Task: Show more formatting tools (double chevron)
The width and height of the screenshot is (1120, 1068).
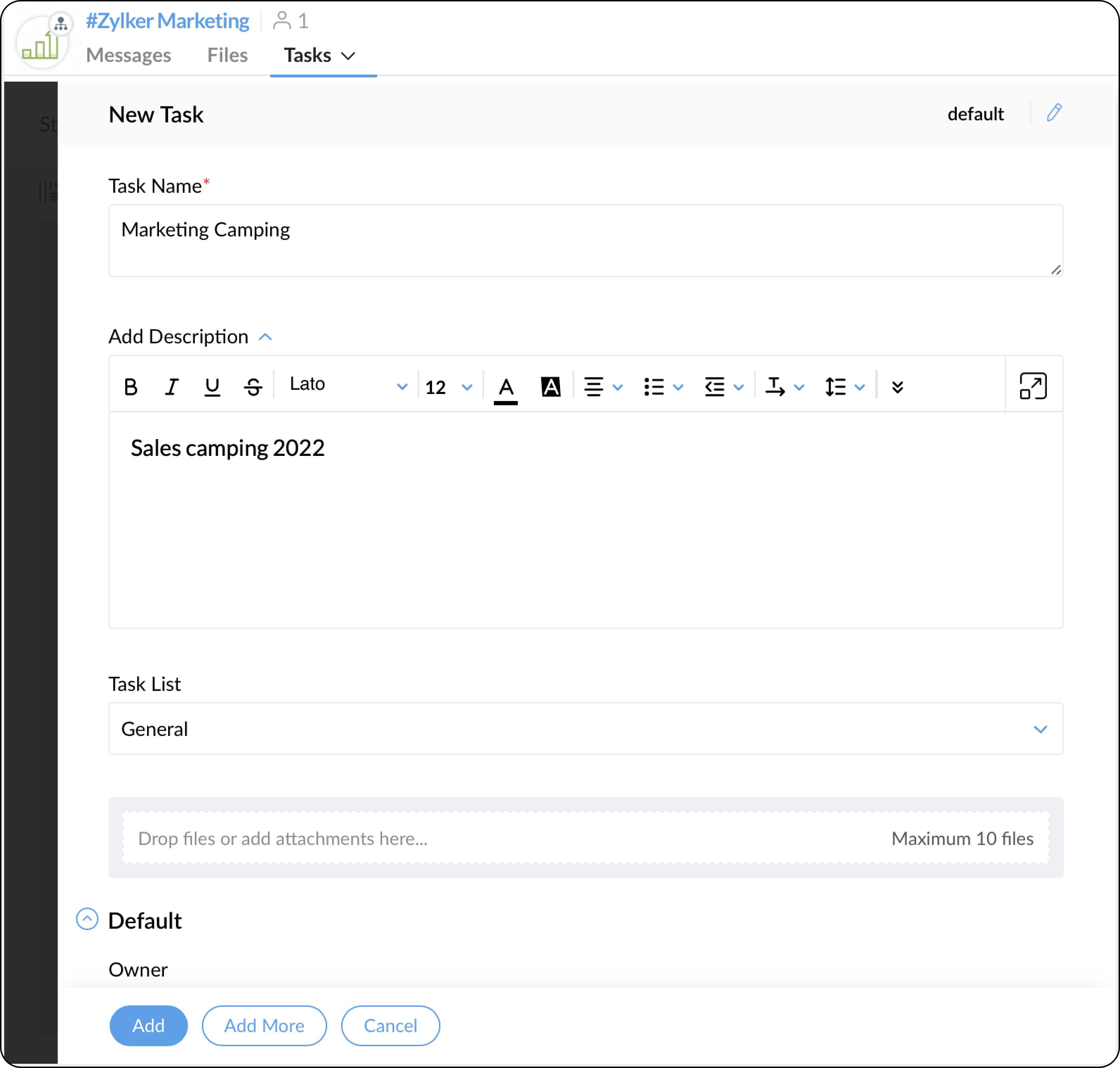Action: pyautogui.click(x=897, y=387)
